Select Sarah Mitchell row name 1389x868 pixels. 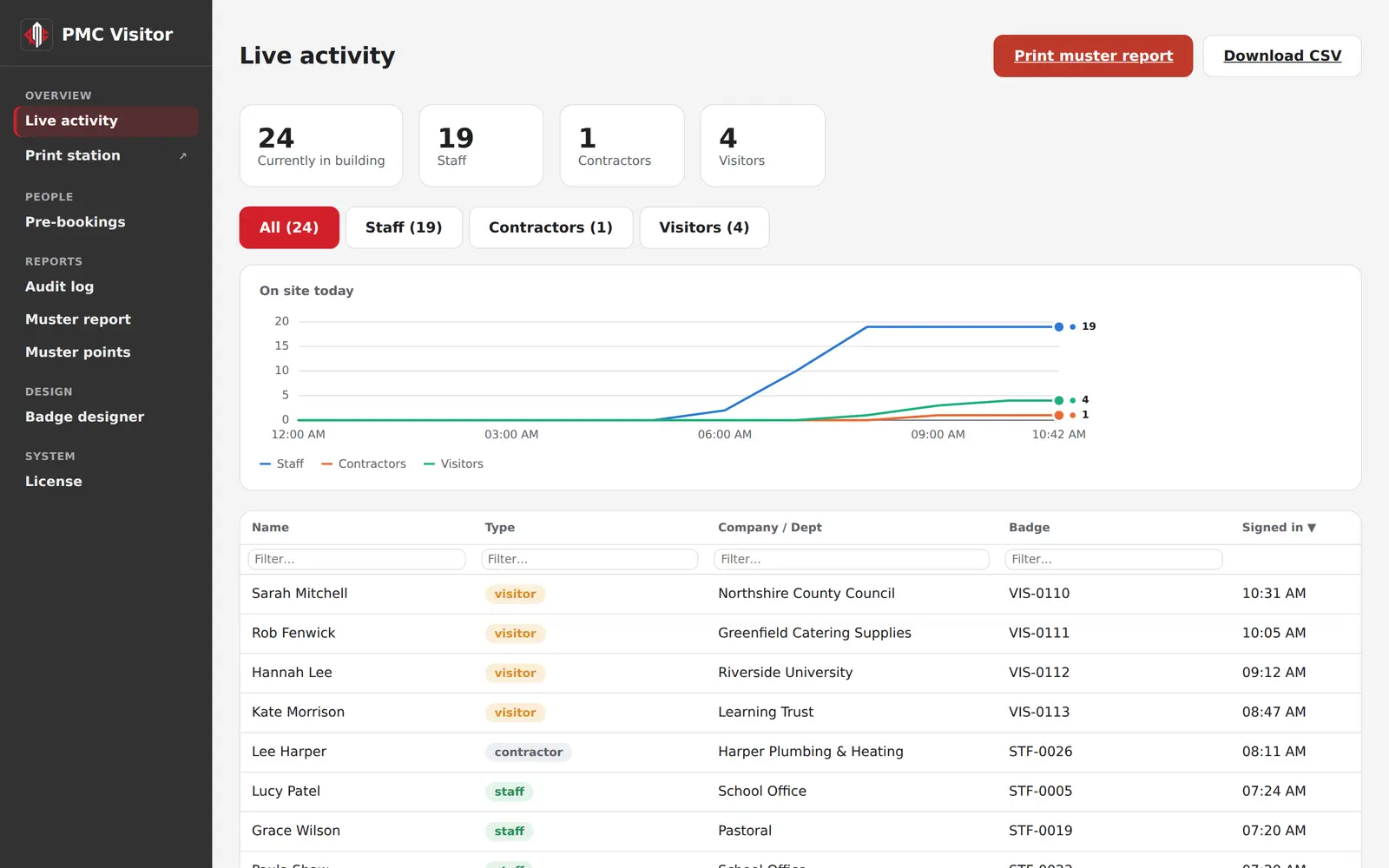point(300,594)
